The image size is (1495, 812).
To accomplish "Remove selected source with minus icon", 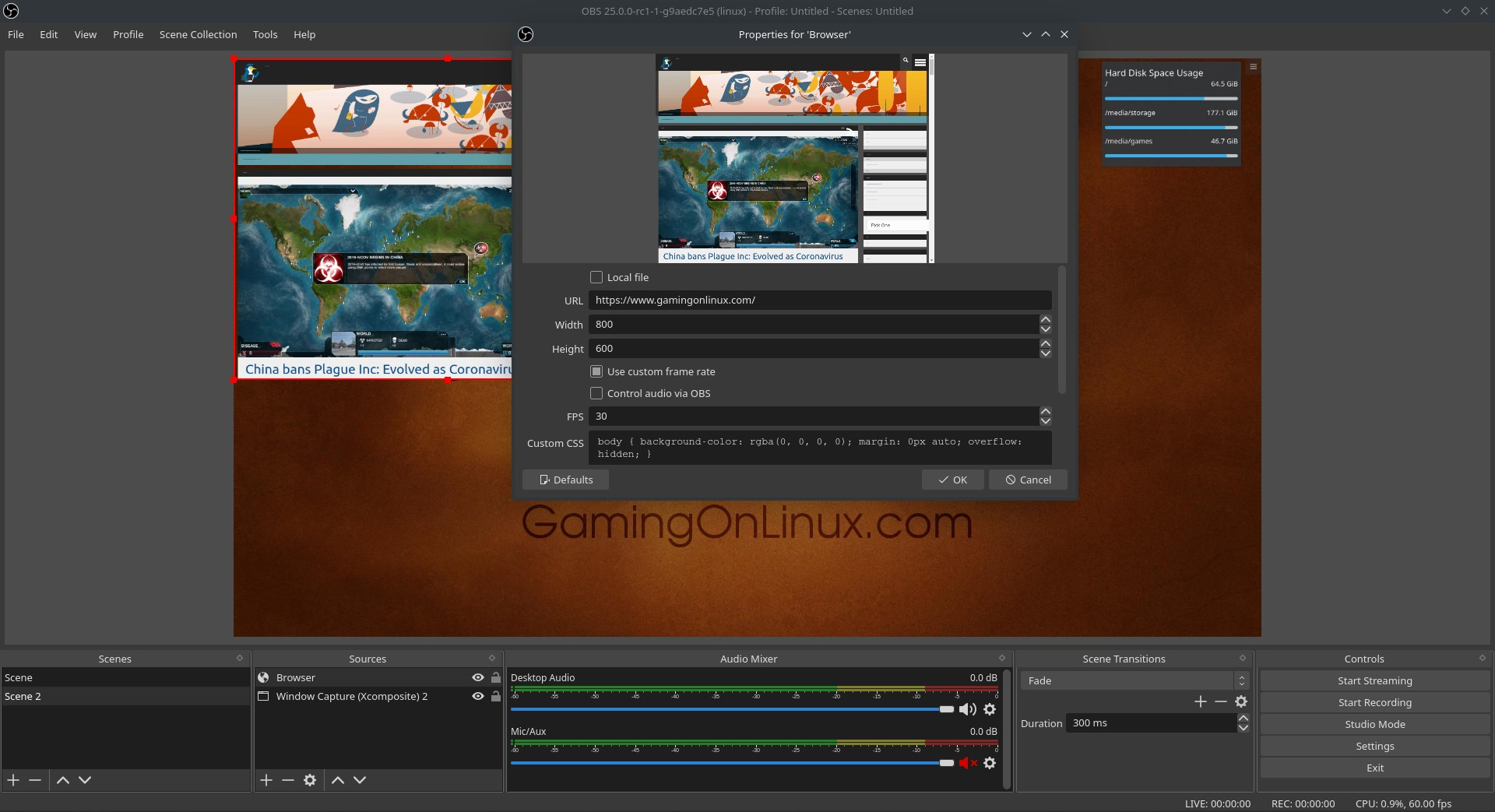I will click(x=288, y=779).
